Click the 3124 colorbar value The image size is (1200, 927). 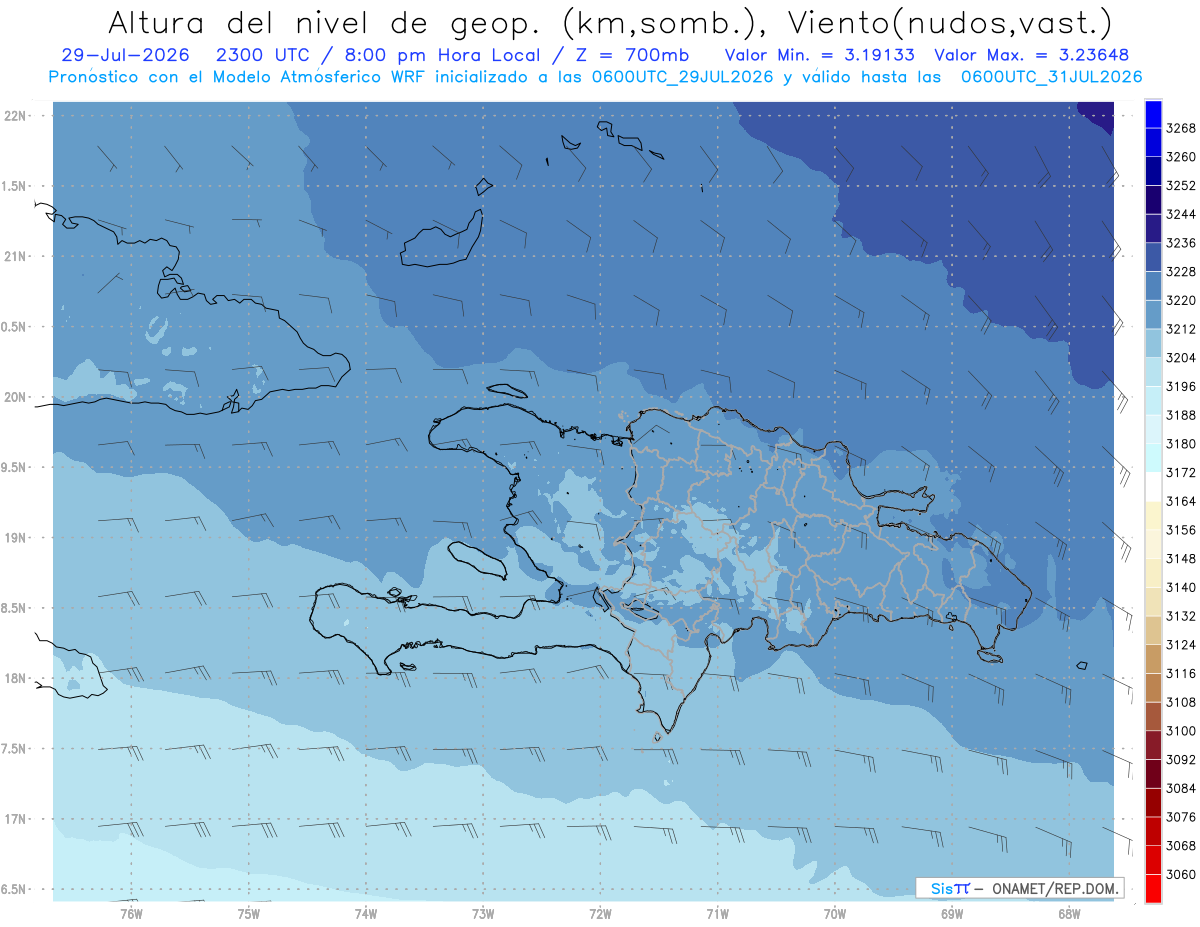tap(1181, 645)
